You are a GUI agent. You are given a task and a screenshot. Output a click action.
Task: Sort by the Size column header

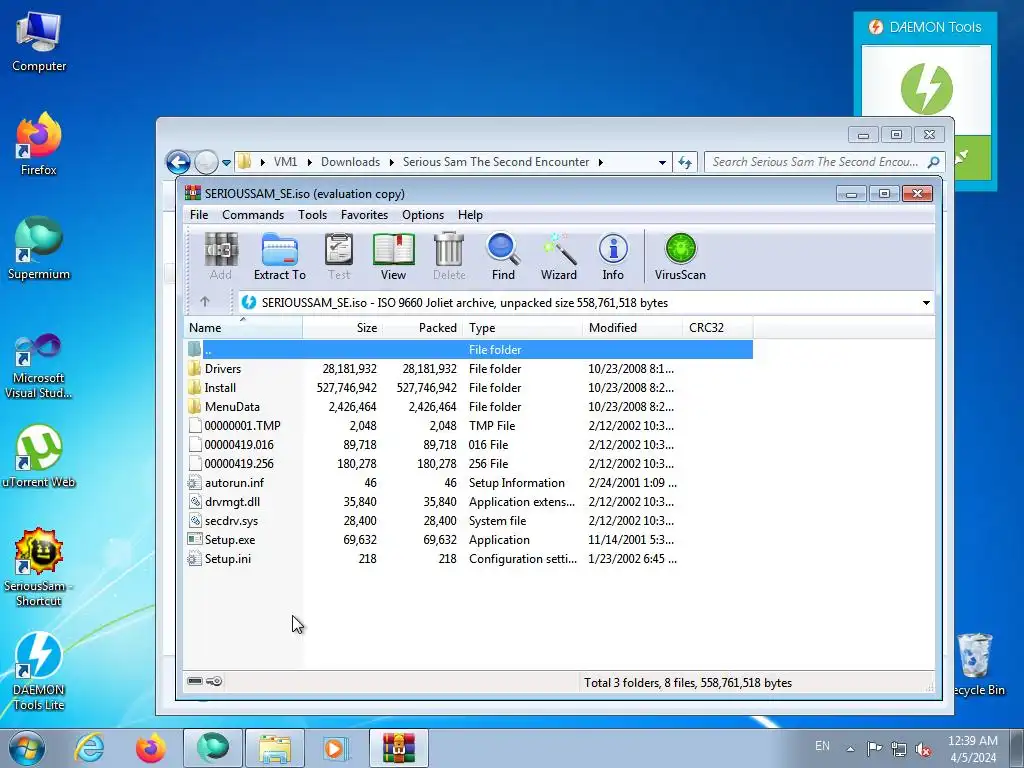(x=342, y=327)
